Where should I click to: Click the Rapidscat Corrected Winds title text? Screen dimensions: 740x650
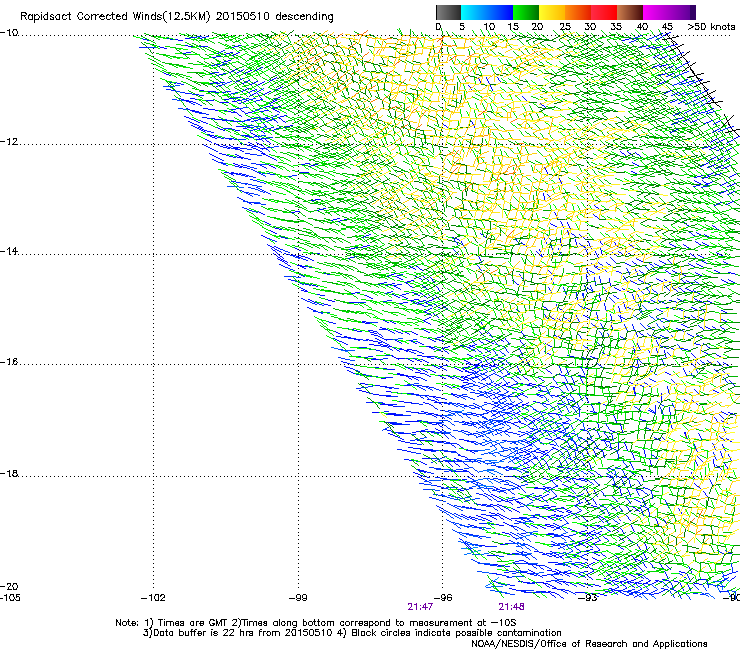tap(177, 17)
